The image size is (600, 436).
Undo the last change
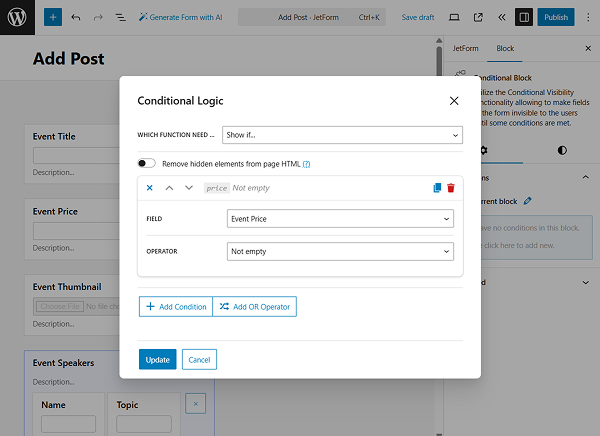pyautogui.click(x=76, y=17)
